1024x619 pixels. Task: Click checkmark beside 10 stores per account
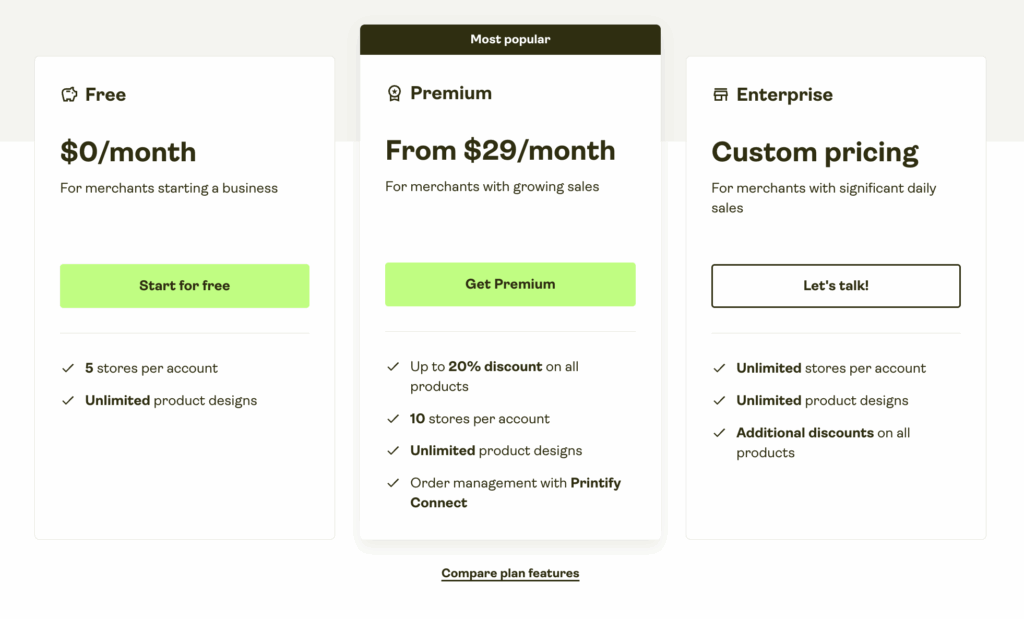(x=393, y=419)
